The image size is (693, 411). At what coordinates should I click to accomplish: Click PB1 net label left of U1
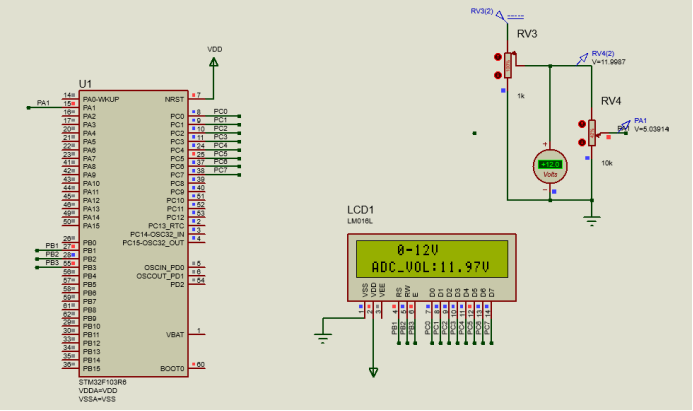click(x=52, y=245)
